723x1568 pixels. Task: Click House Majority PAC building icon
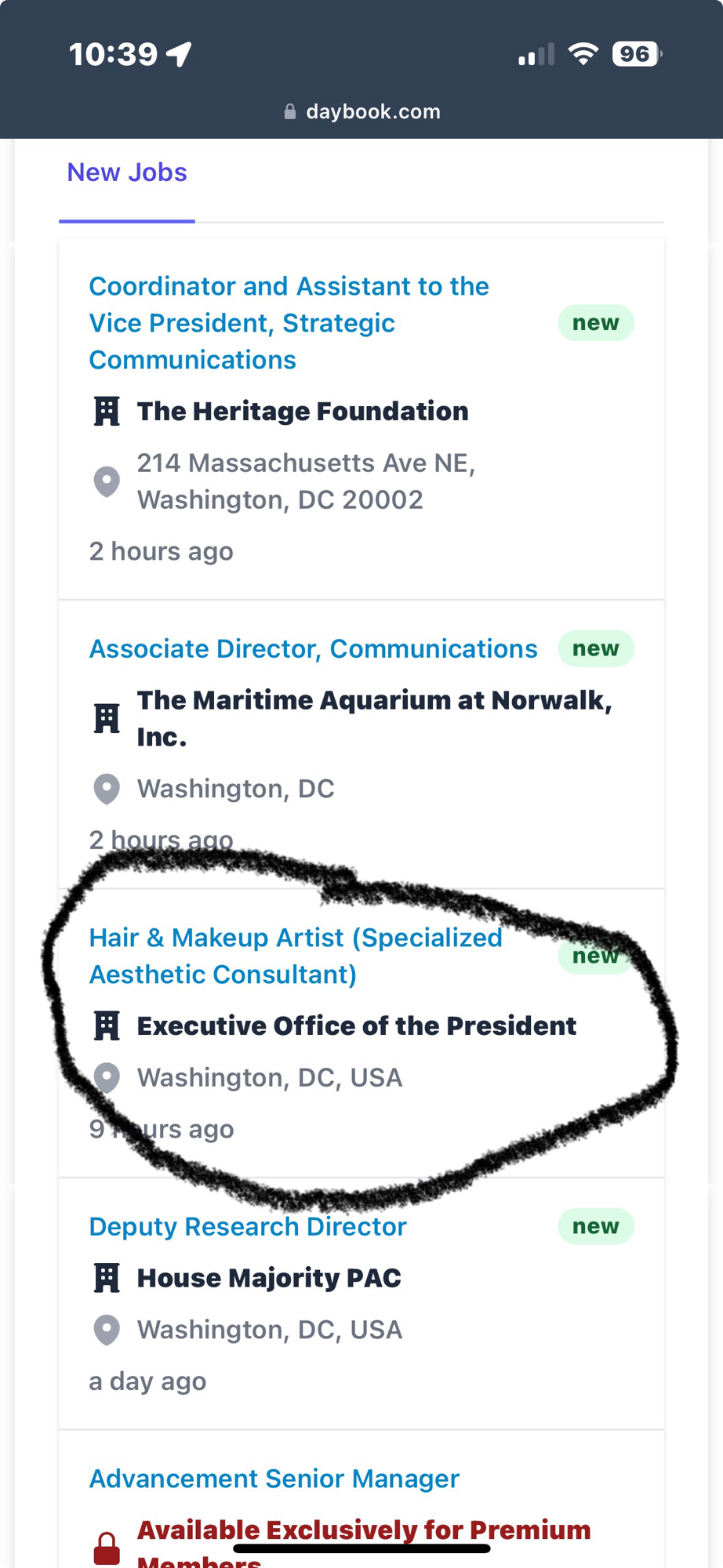point(107,1279)
